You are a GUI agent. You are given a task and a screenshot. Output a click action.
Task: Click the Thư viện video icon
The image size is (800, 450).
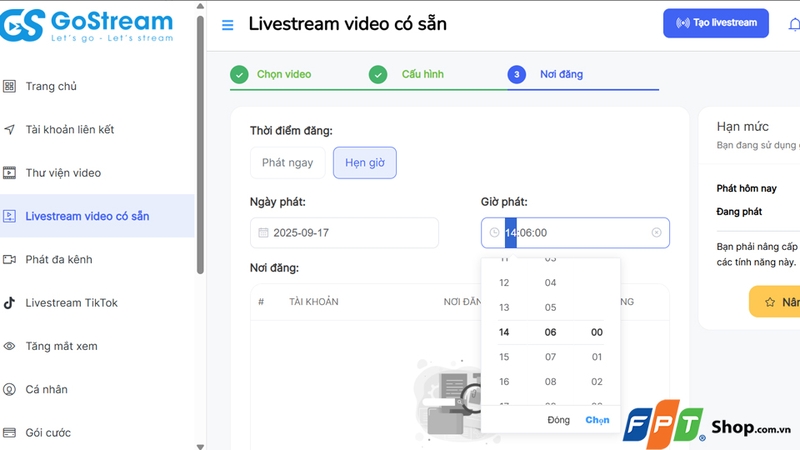pos(9,173)
